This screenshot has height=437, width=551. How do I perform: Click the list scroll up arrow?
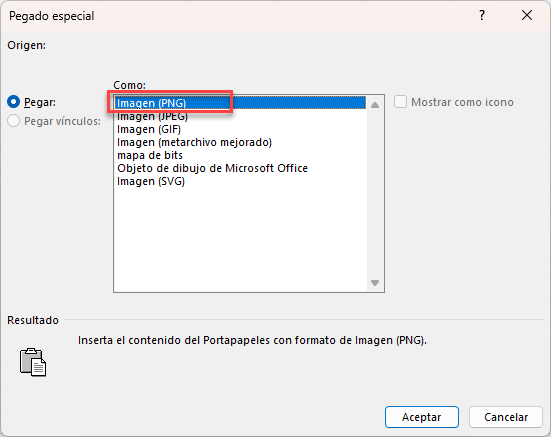point(375,105)
